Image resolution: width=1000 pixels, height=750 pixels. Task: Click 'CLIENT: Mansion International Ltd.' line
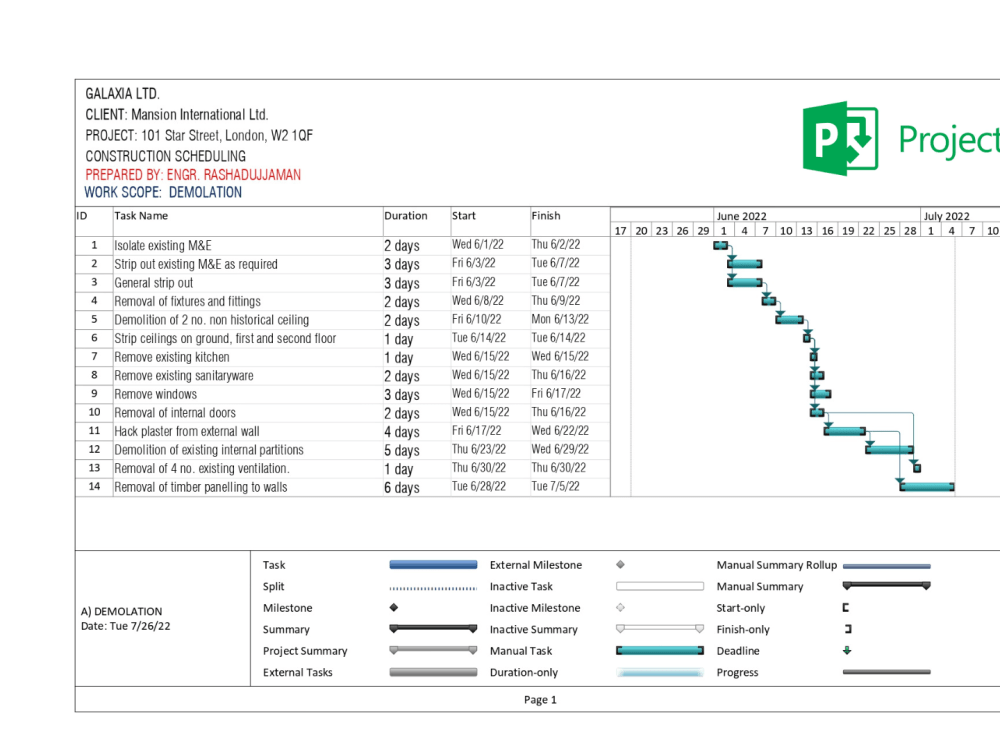pos(177,115)
